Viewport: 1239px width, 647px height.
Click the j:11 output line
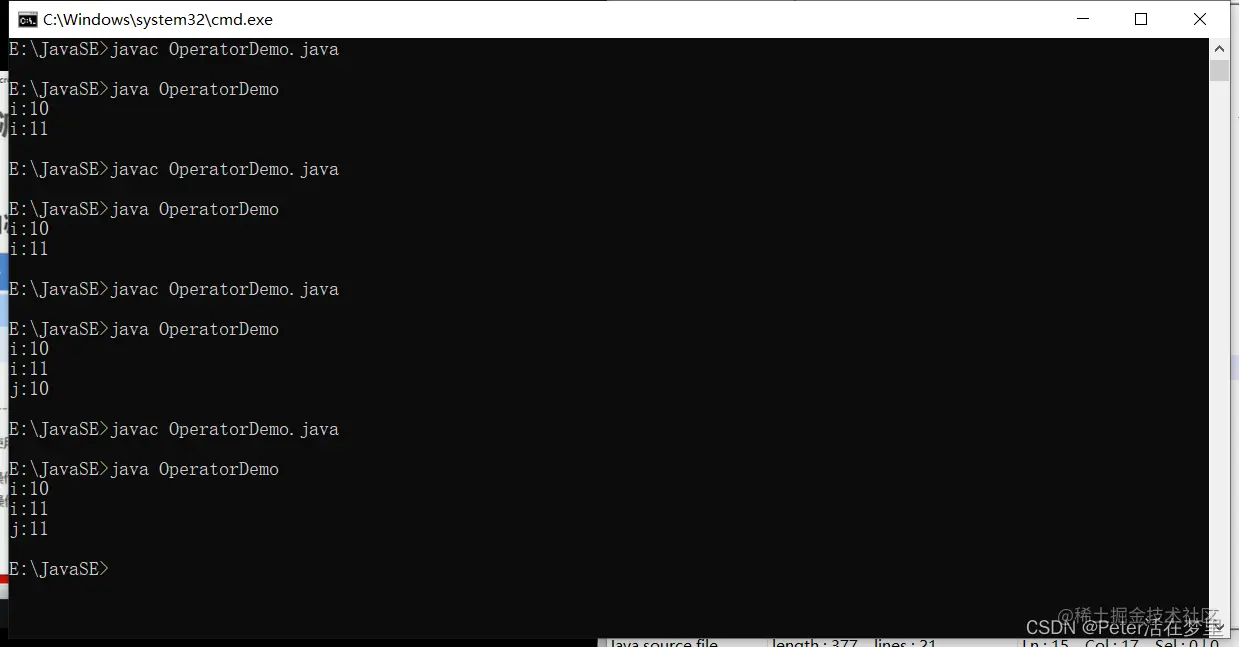(29, 529)
